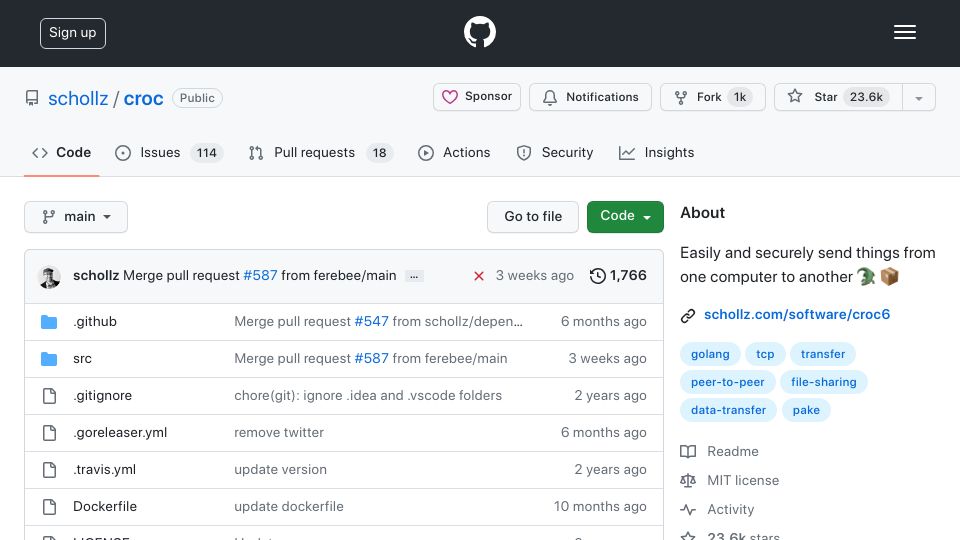The width and height of the screenshot is (960, 540).
Task: Click the Sign up button
Action: coord(73,33)
